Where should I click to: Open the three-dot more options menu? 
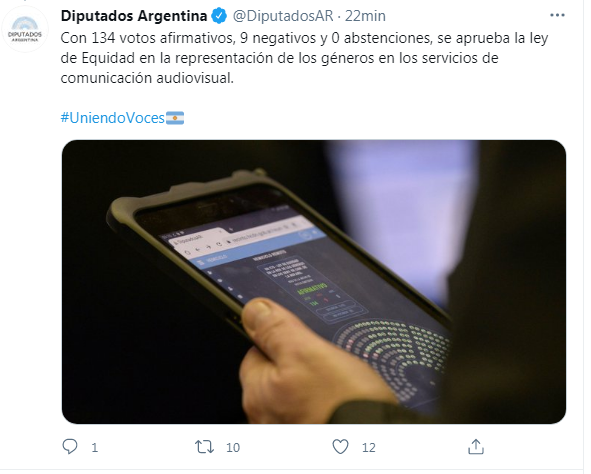[557, 15]
